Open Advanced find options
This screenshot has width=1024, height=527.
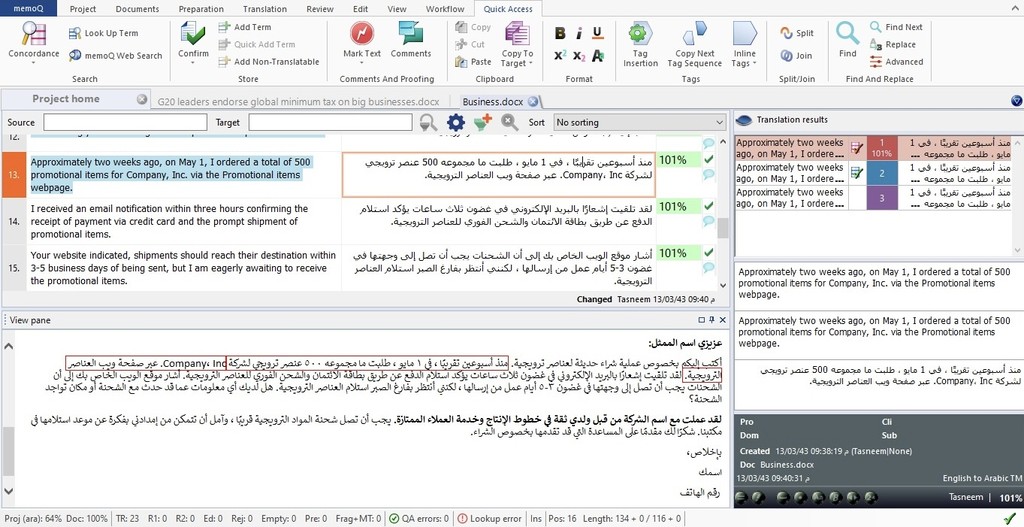click(897, 61)
